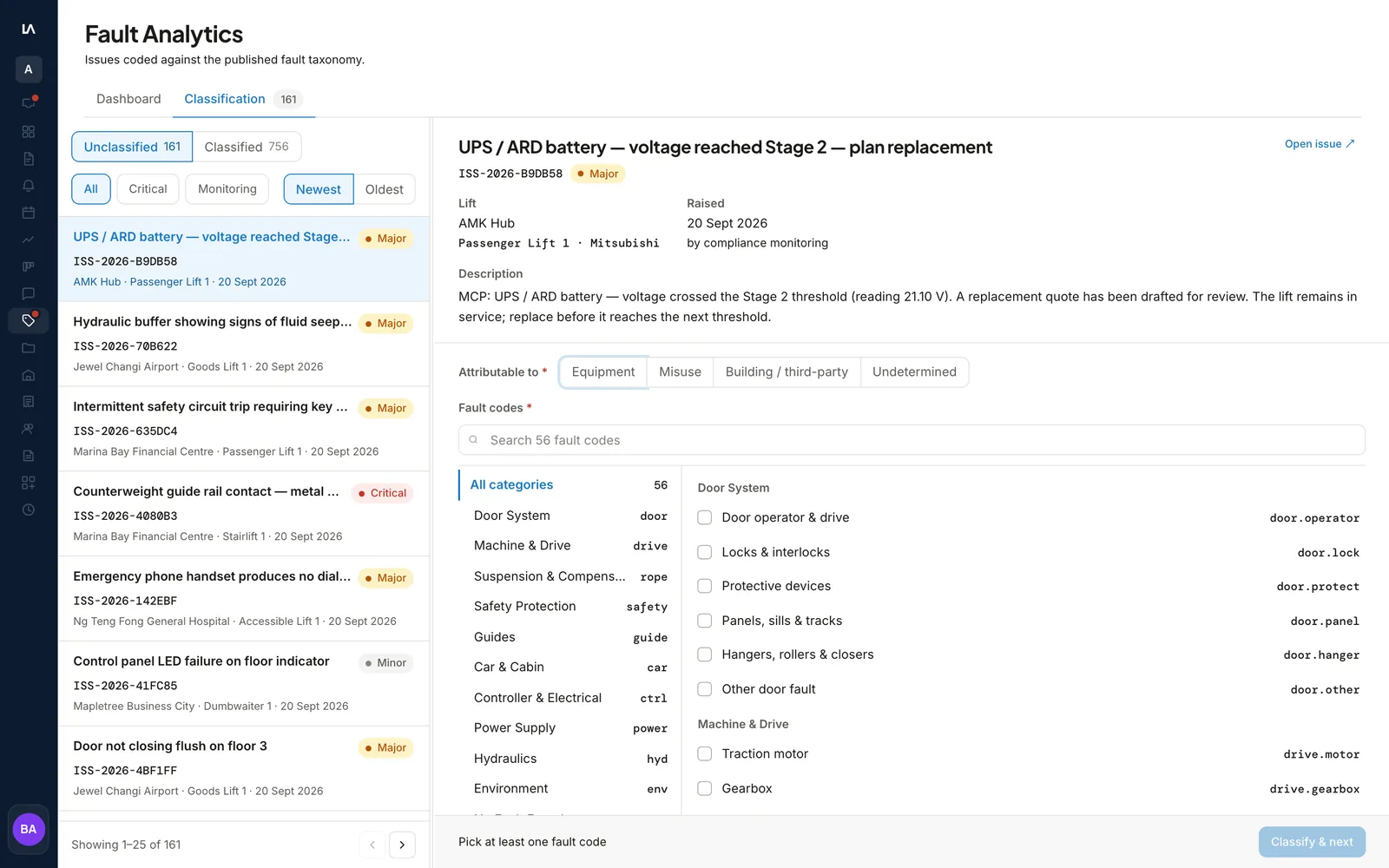Sort issues by Oldest
1389x868 pixels.
coord(385,189)
